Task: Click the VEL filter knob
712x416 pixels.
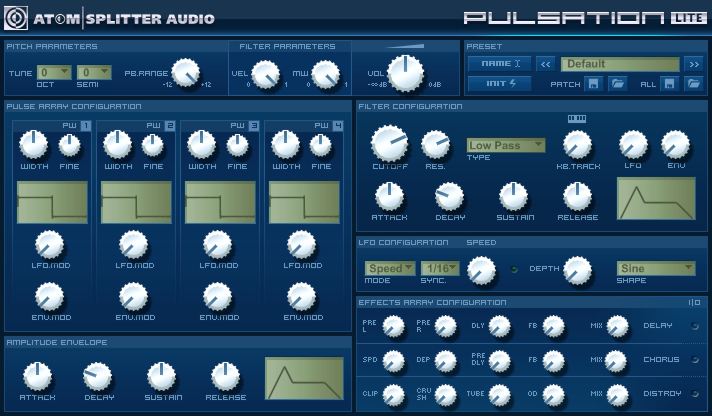Action: 266,74
